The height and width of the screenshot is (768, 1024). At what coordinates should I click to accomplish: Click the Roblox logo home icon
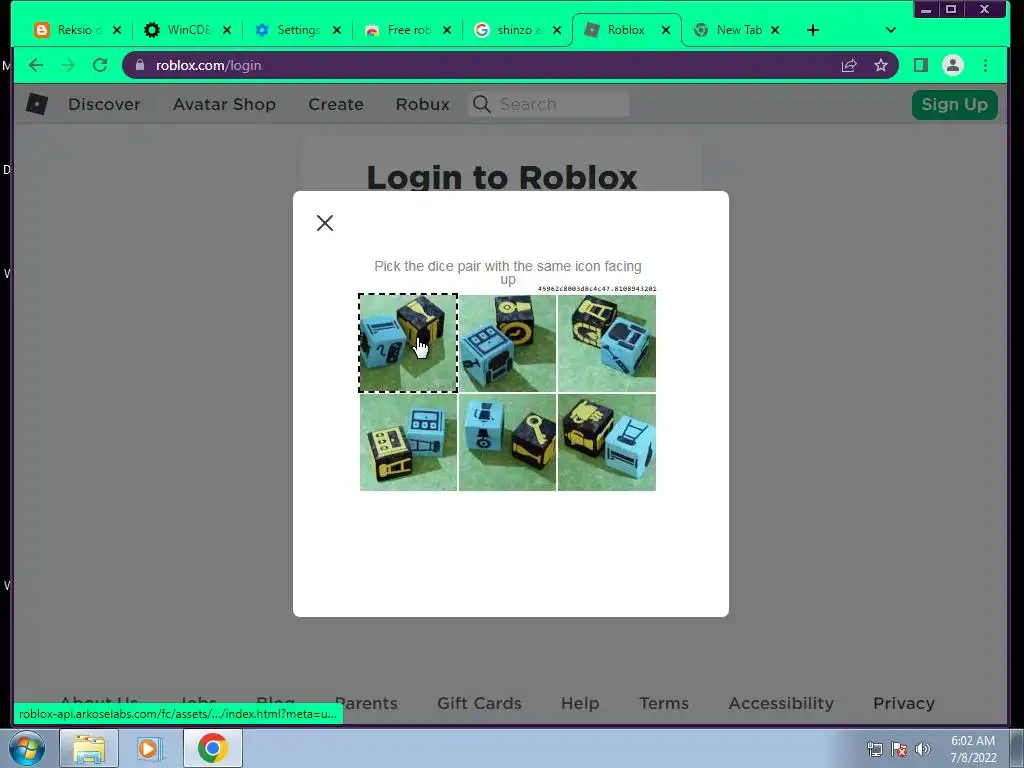click(37, 104)
